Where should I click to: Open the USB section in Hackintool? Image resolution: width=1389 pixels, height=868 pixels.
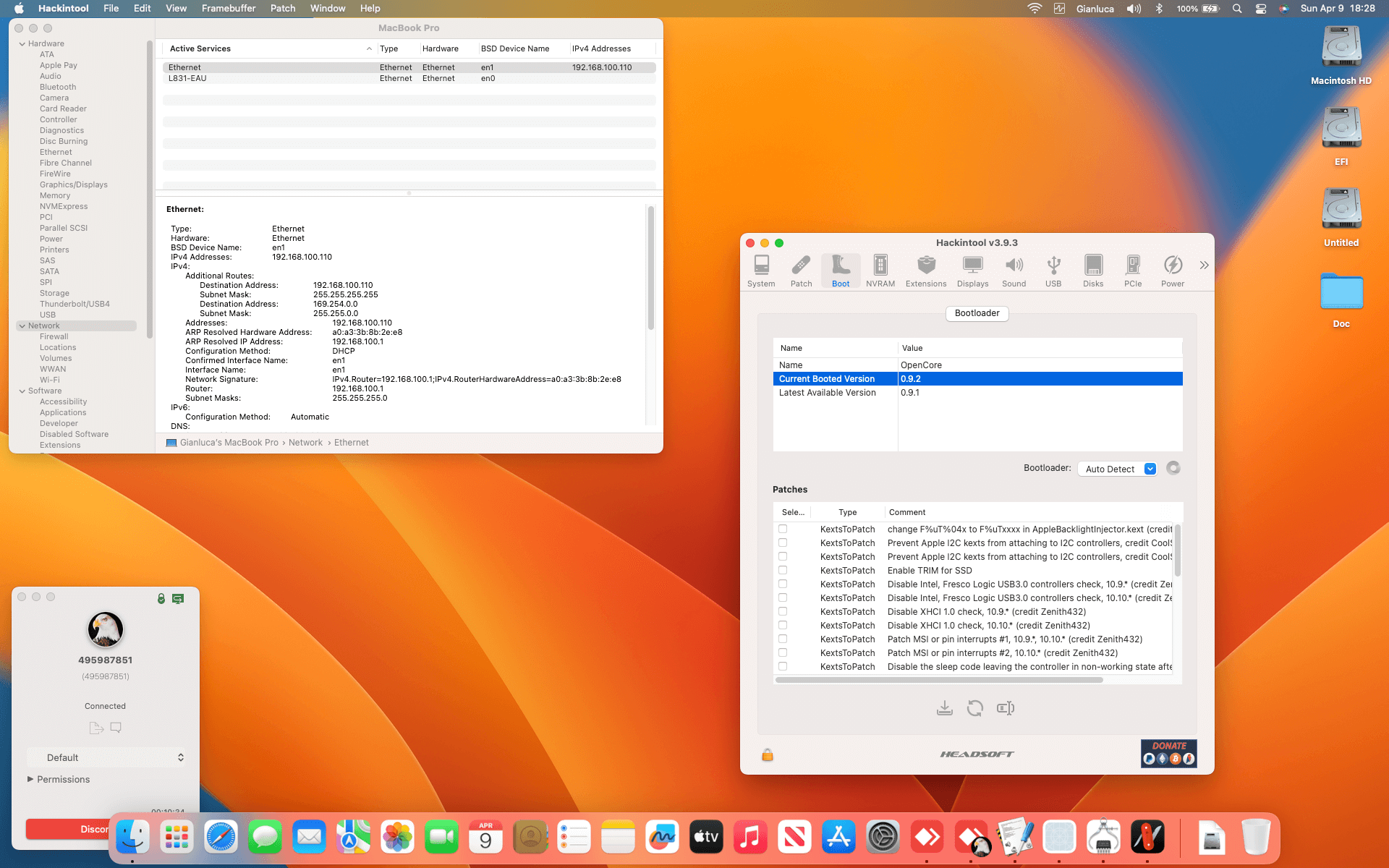pyautogui.click(x=1053, y=269)
